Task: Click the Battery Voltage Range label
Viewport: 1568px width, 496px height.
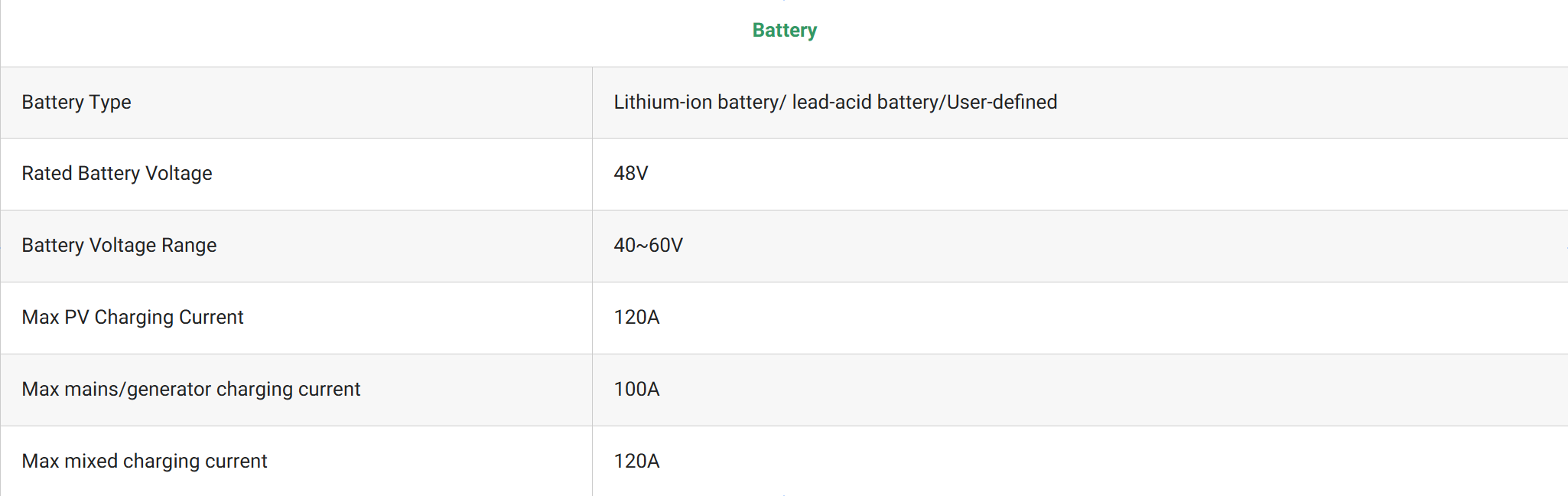Action: click(x=119, y=246)
